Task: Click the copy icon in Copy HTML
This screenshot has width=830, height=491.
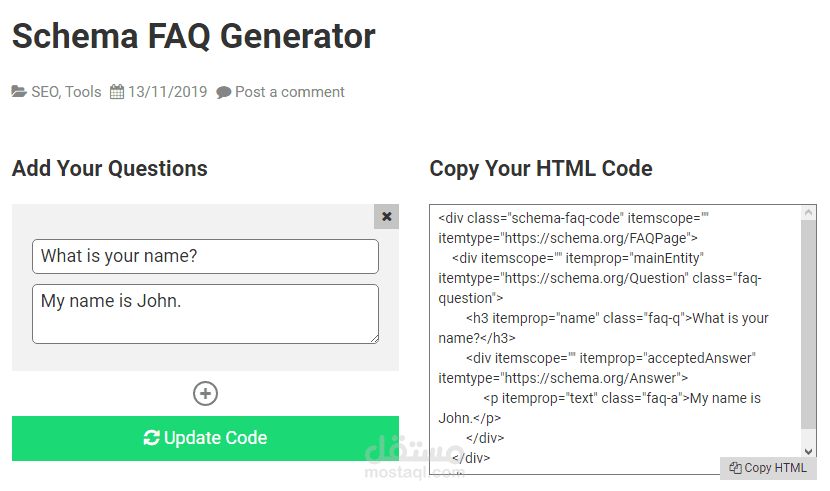Action: [735, 468]
